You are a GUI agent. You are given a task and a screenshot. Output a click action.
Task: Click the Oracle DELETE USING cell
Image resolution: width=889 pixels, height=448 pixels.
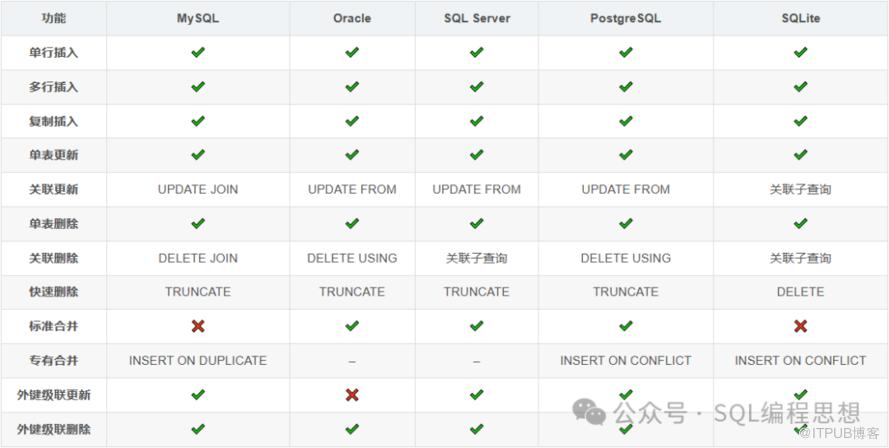click(352, 258)
